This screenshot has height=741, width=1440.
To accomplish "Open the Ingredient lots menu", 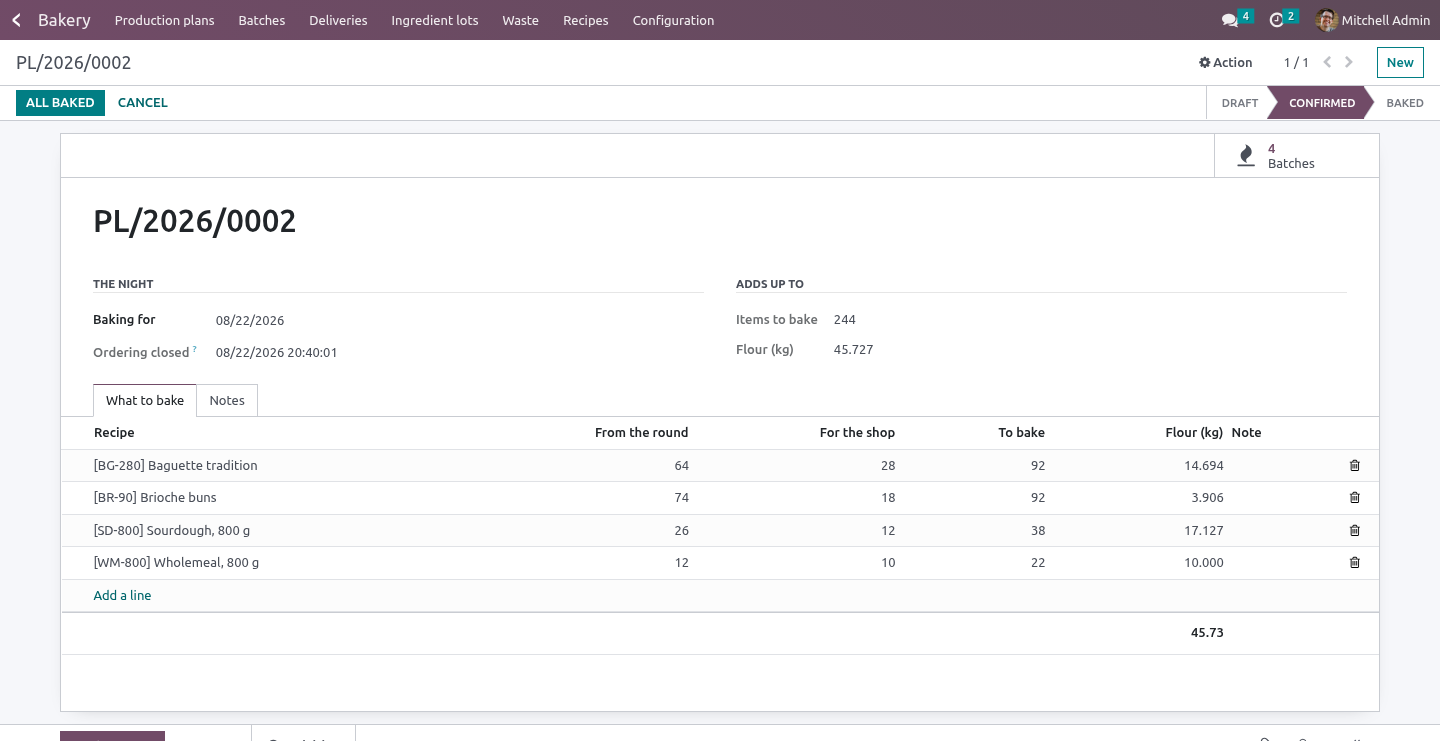I will coord(435,20).
